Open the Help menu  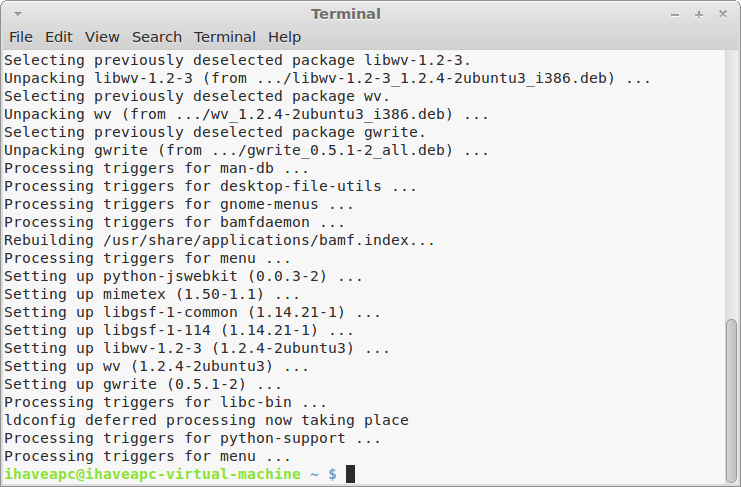point(284,37)
